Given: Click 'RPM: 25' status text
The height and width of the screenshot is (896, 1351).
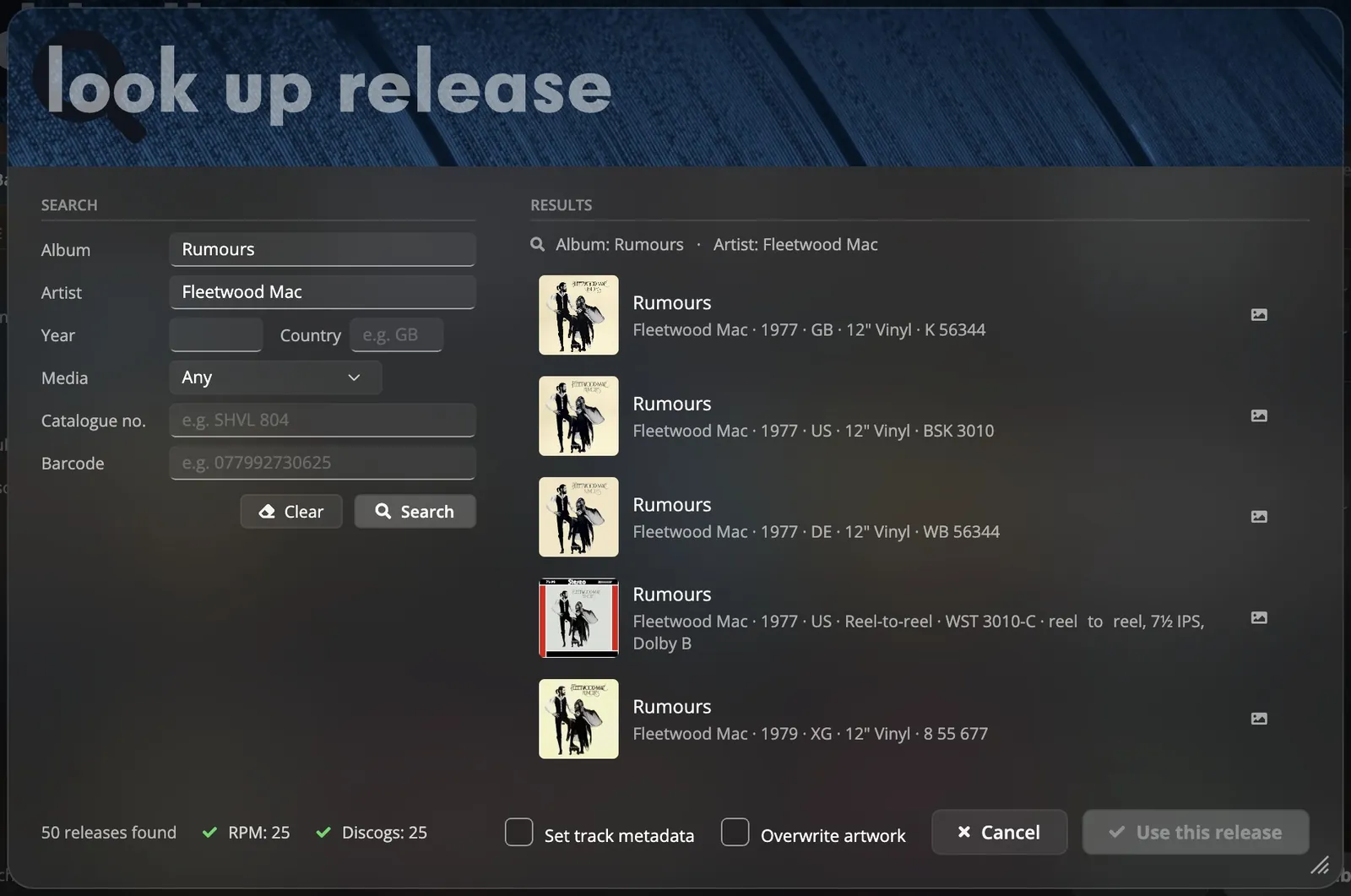Looking at the screenshot, I should coord(258,833).
